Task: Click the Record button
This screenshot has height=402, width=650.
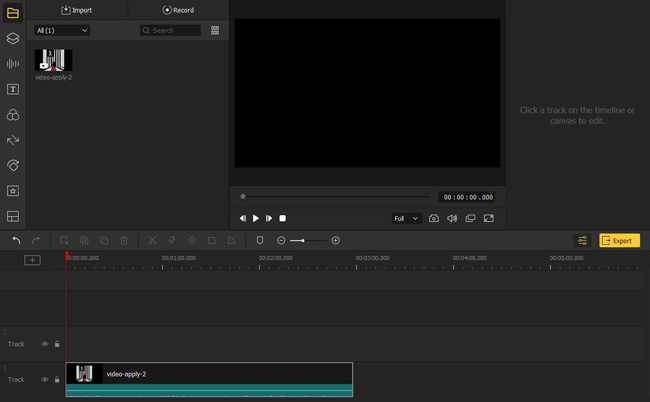Action: pos(178,10)
